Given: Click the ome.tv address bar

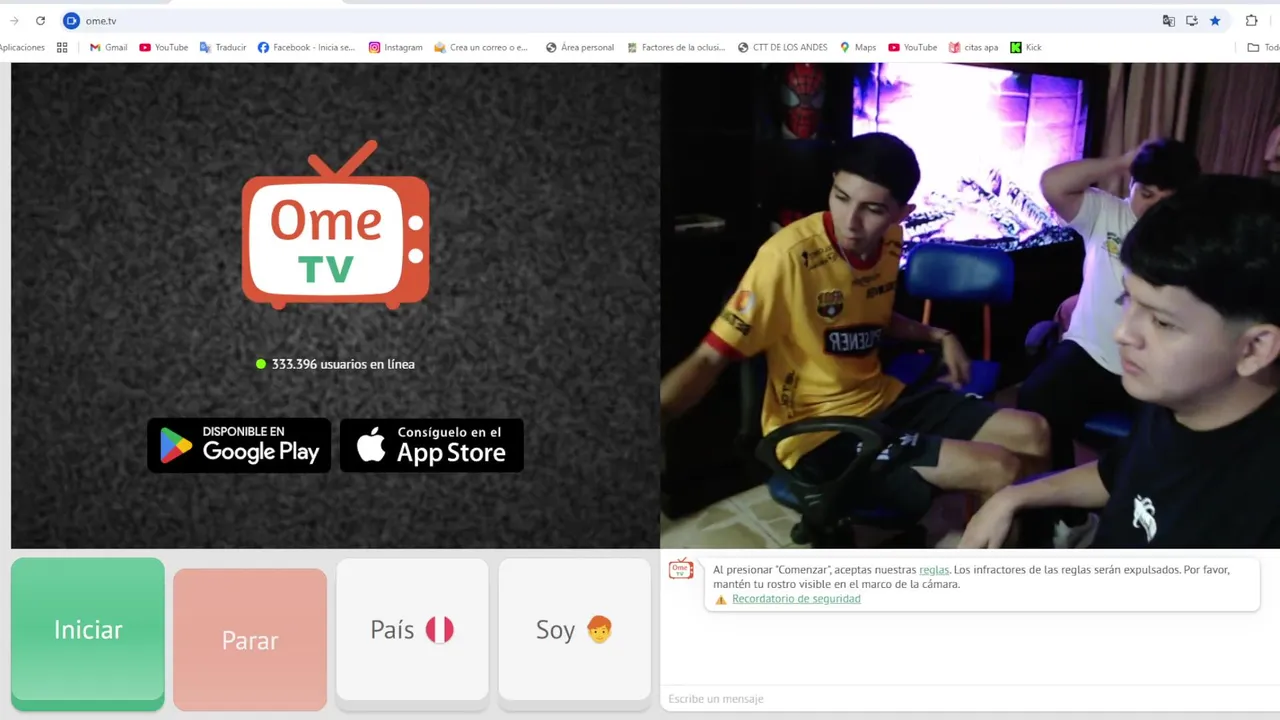Looking at the screenshot, I should pyautogui.click(x=600, y=20).
